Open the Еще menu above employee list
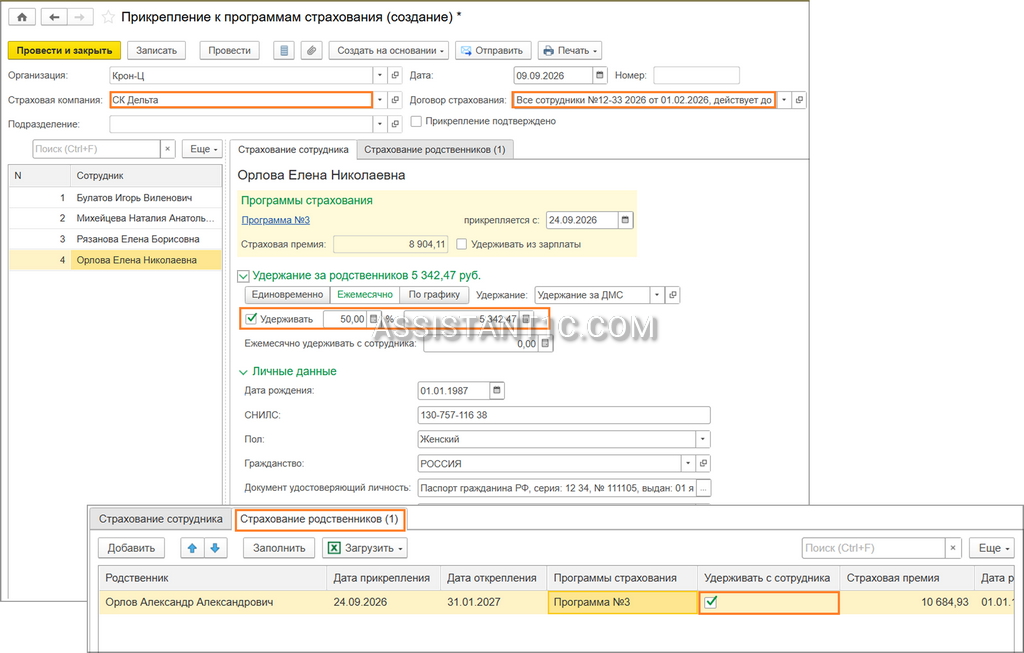 click(x=203, y=149)
